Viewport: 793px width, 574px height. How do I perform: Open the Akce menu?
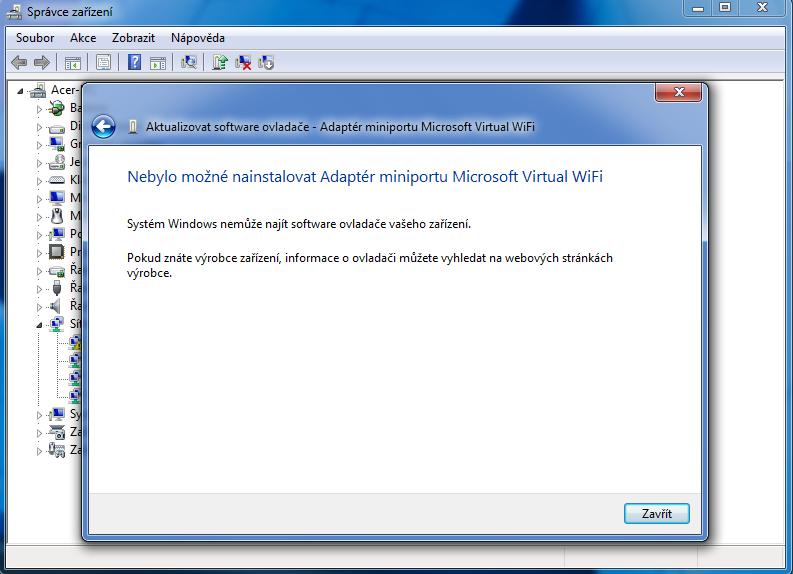[83, 38]
